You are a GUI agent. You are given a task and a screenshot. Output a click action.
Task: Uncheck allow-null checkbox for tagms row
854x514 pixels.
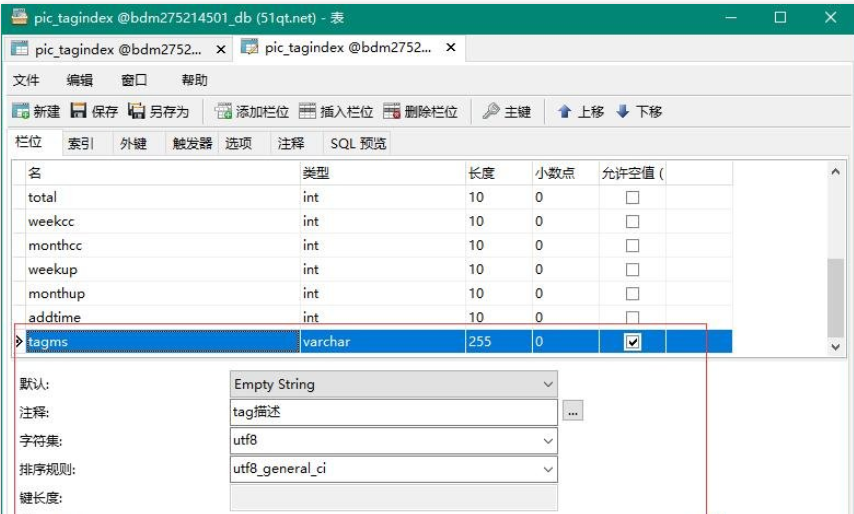tap(632, 342)
